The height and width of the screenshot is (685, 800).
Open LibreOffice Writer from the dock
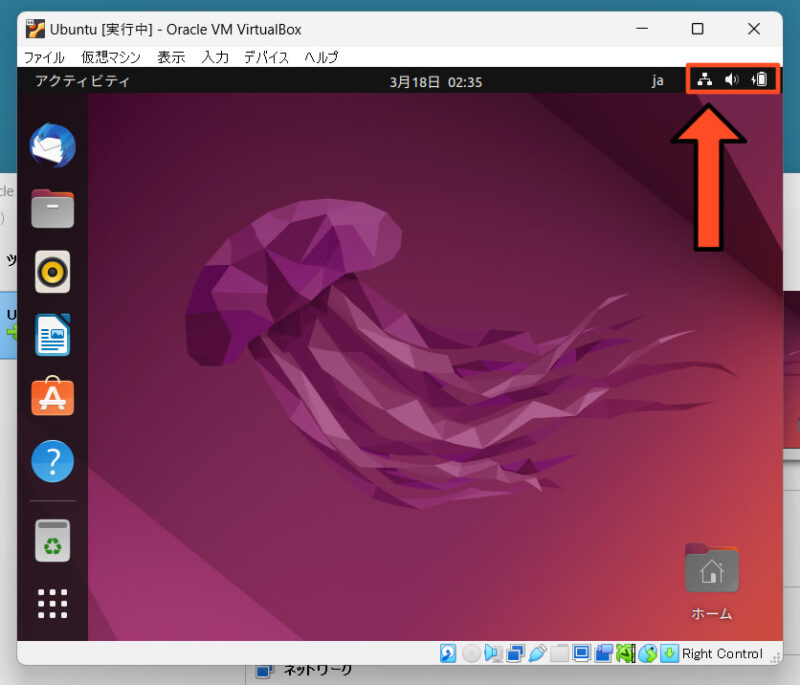tap(53, 335)
